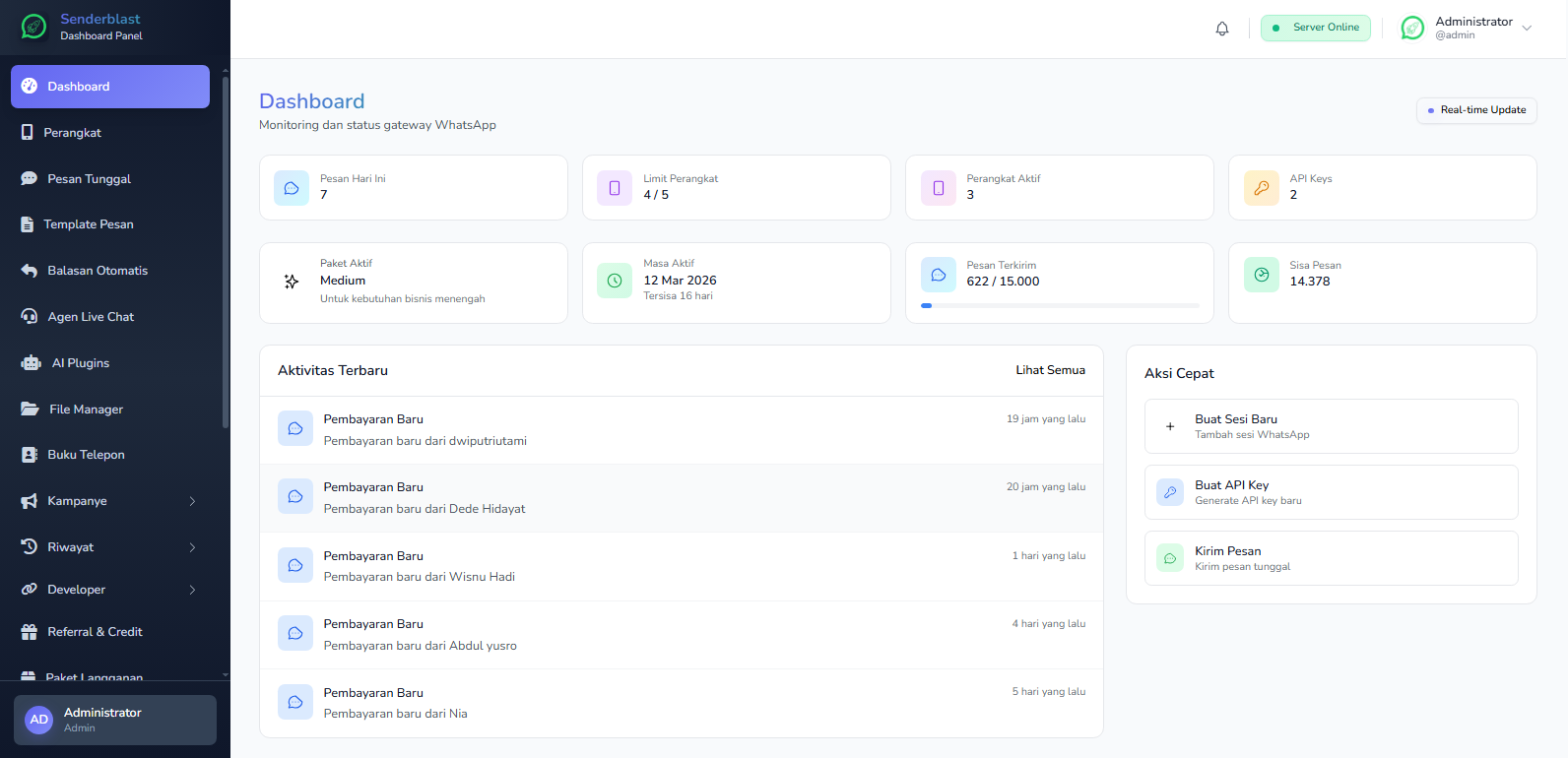Image resolution: width=1568 pixels, height=758 pixels.
Task: Click the Server Online status badge
Action: click(x=1315, y=28)
